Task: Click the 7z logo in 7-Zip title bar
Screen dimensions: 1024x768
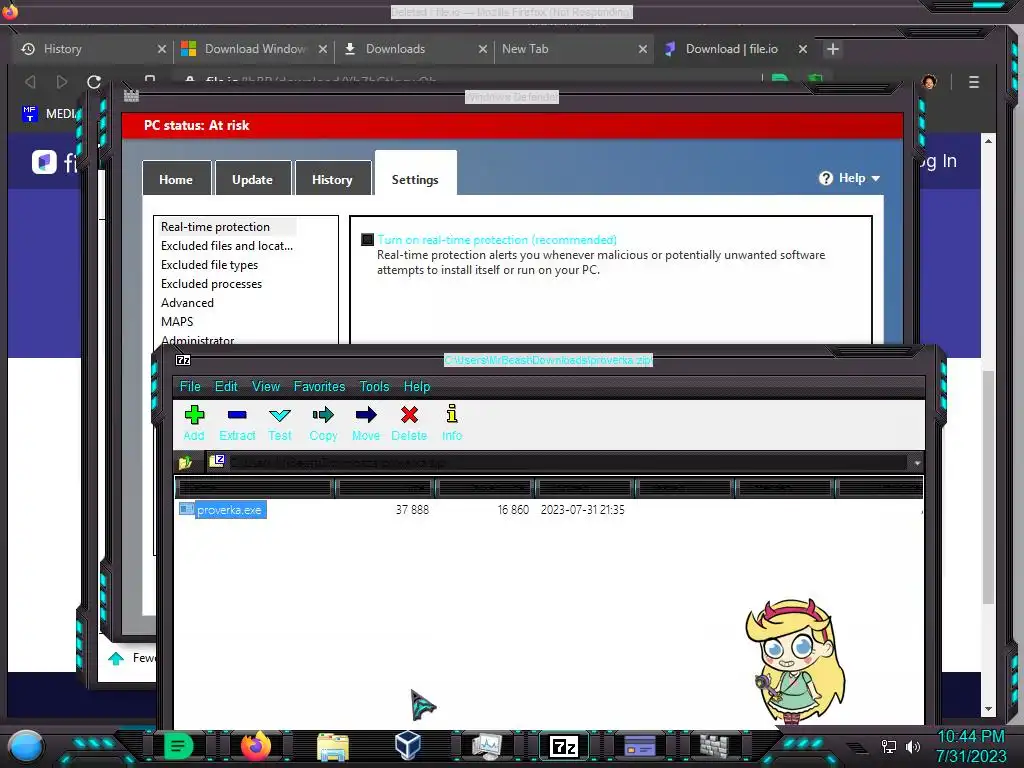Action: pos(183,360)
